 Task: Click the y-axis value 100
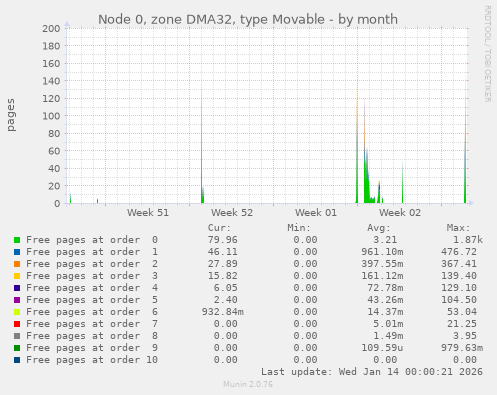tap(51, 116)
